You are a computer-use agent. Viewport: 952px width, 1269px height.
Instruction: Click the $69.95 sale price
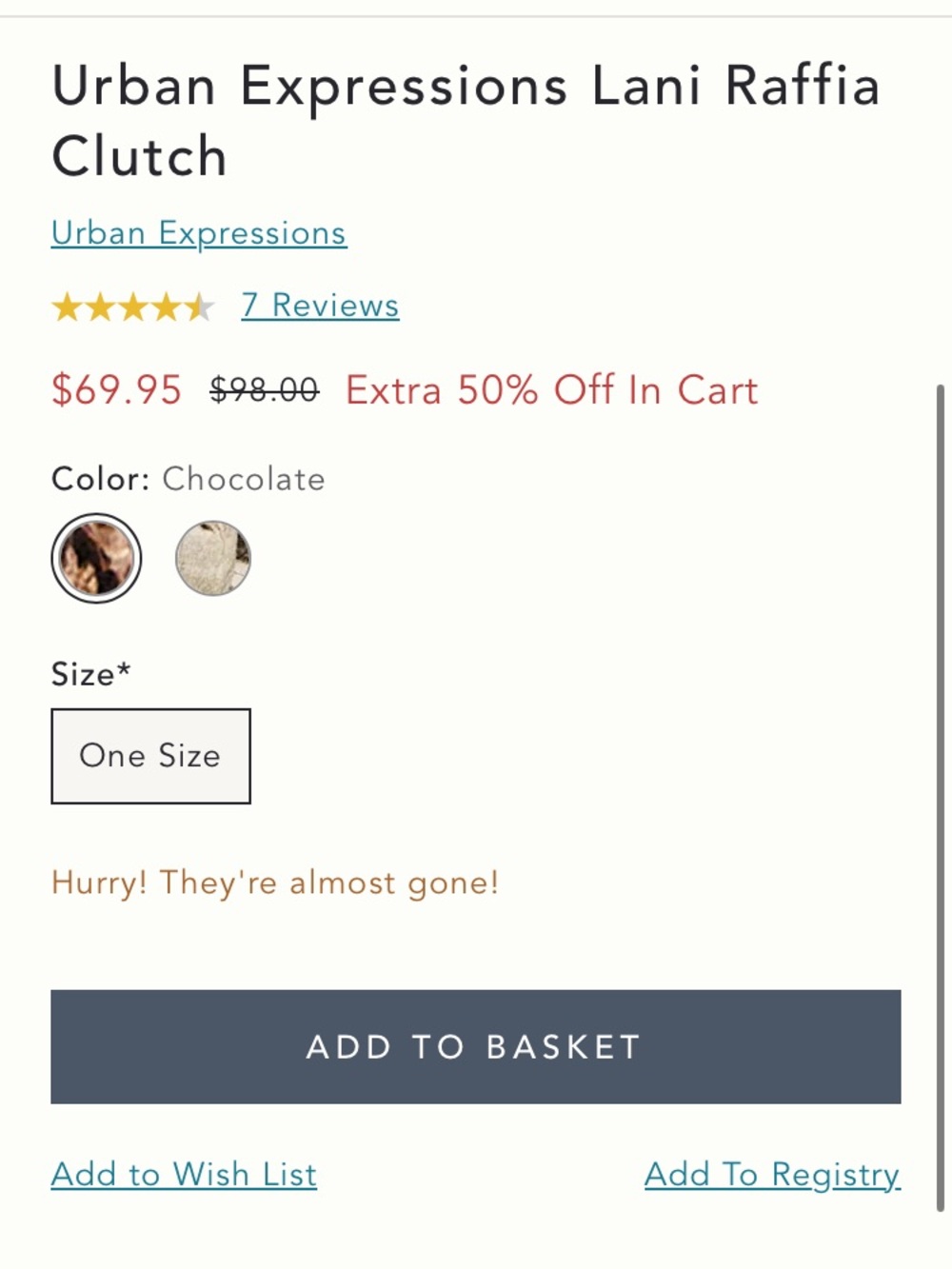tap(116, 390)
